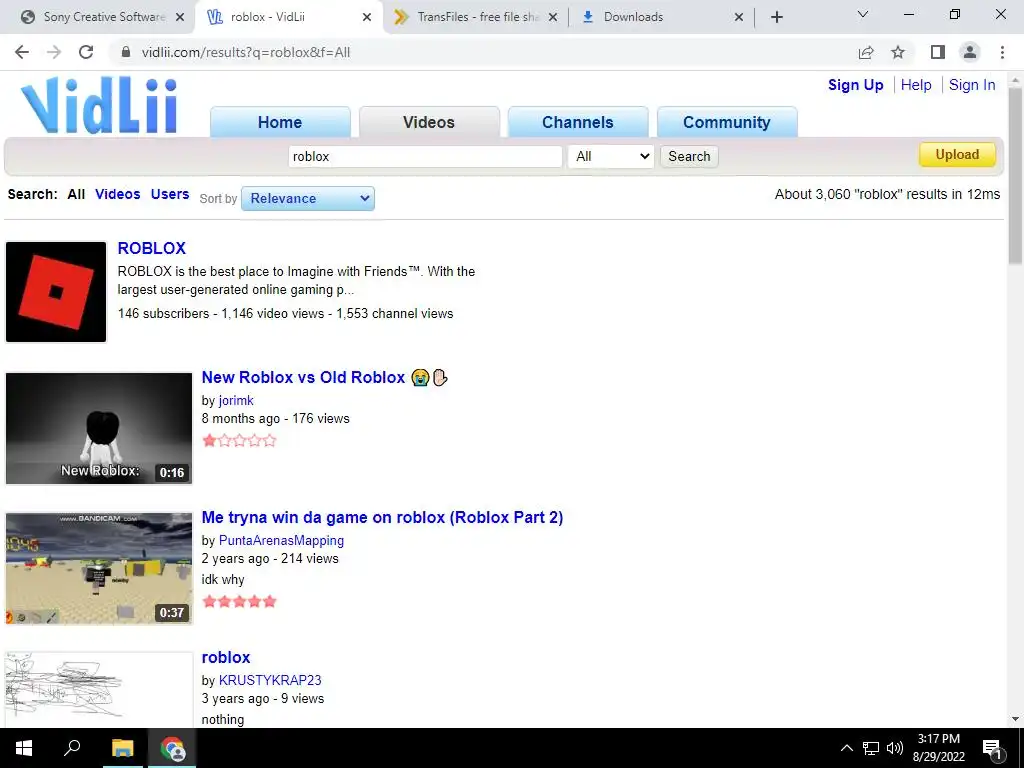Viewport: 1024px width, 768px height.
Task: Open Me tryna win da game video title
Action: point(382,517)
